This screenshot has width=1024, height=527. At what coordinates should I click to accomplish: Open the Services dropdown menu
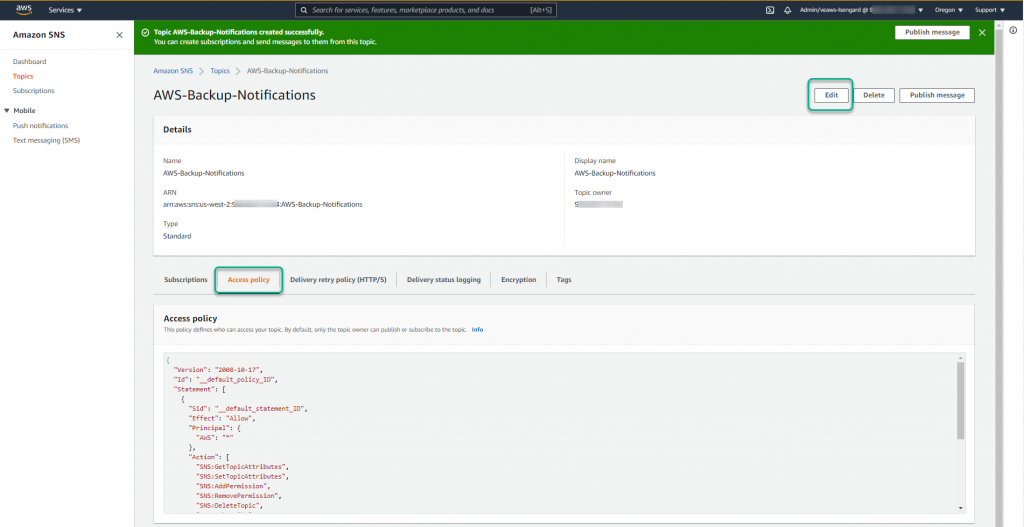pyautogui.click(x=66, y=10)
